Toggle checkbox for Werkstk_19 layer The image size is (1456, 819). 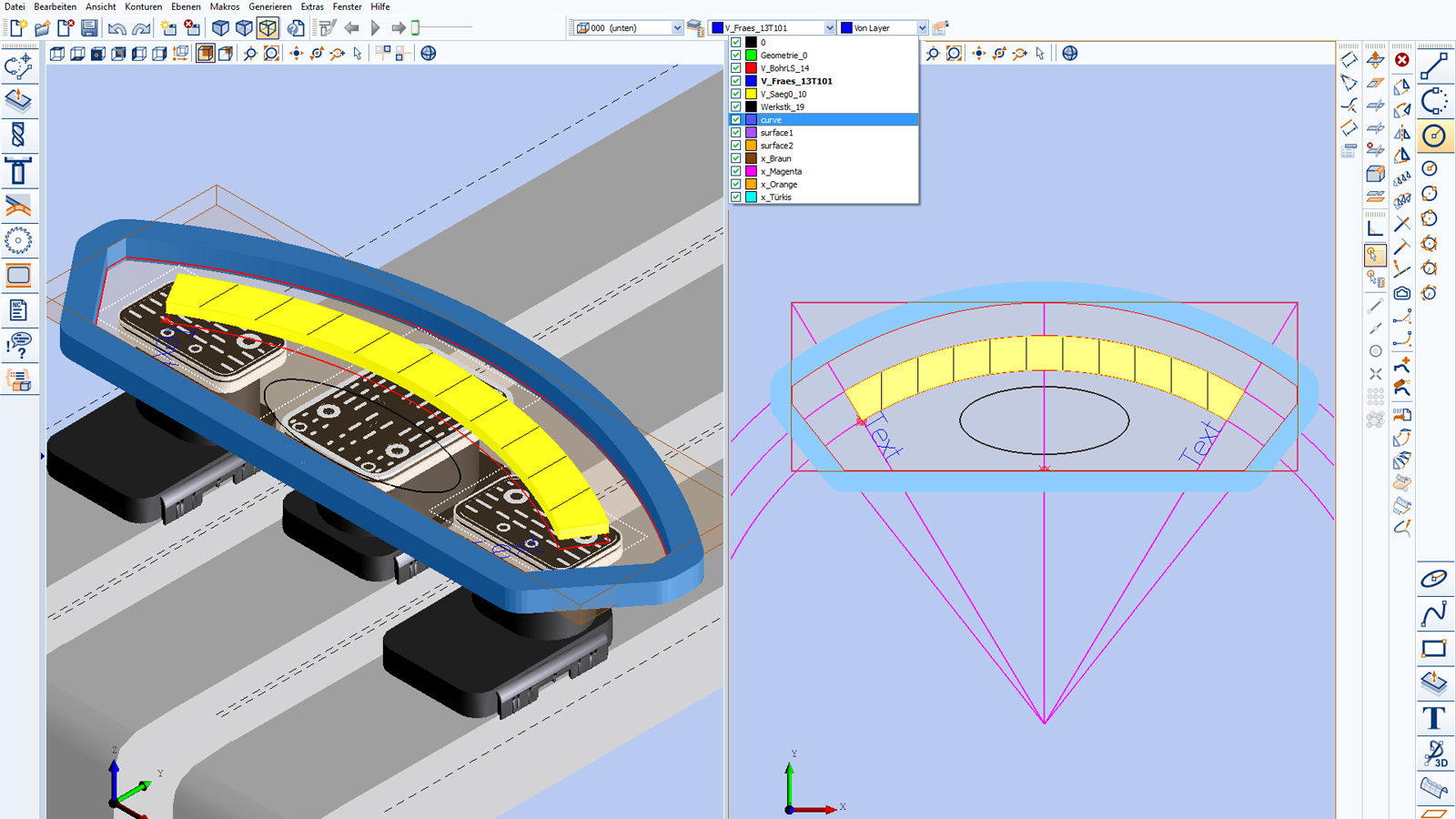click(736, 106)
